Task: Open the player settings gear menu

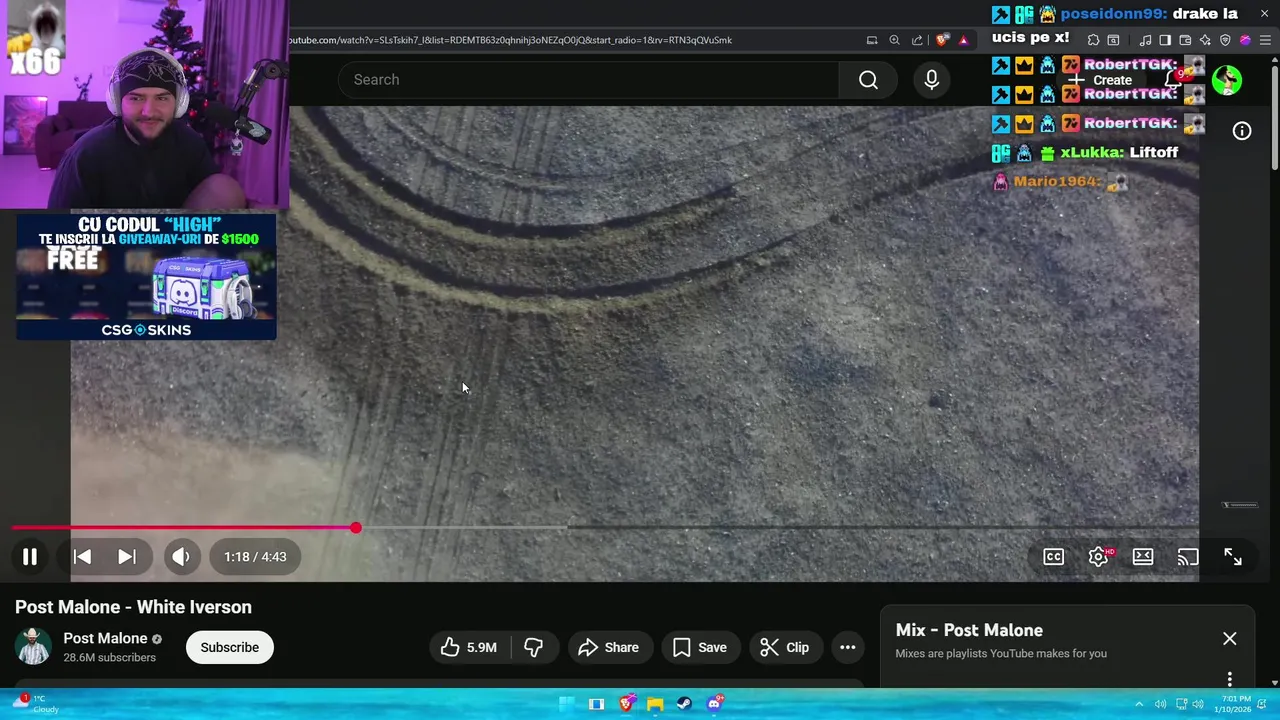Action: pyautogui.click(x=1098, y=557)
